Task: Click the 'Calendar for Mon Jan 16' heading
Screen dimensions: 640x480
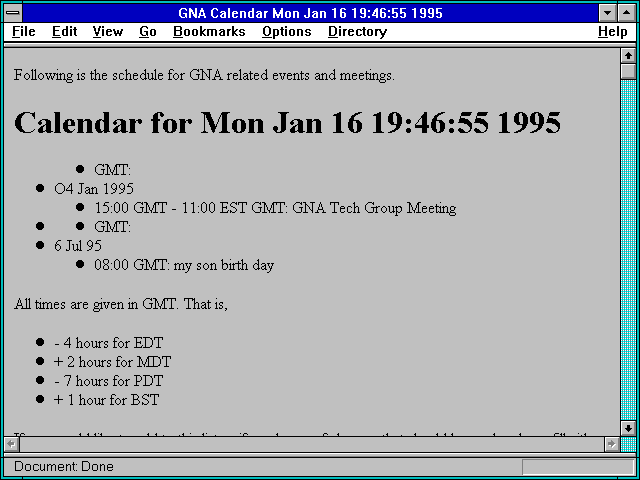Action: (287, 122)
